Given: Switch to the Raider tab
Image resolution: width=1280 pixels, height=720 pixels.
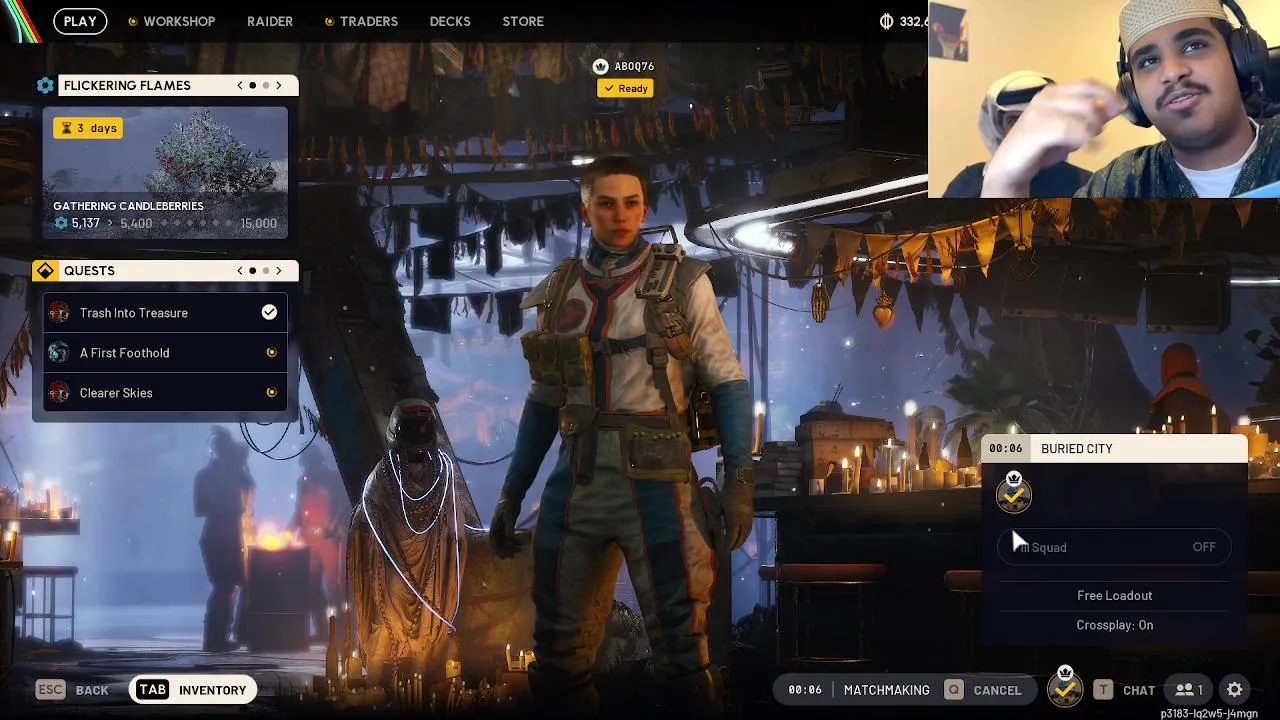Looking at the screenshot, I should pos(270,21).
